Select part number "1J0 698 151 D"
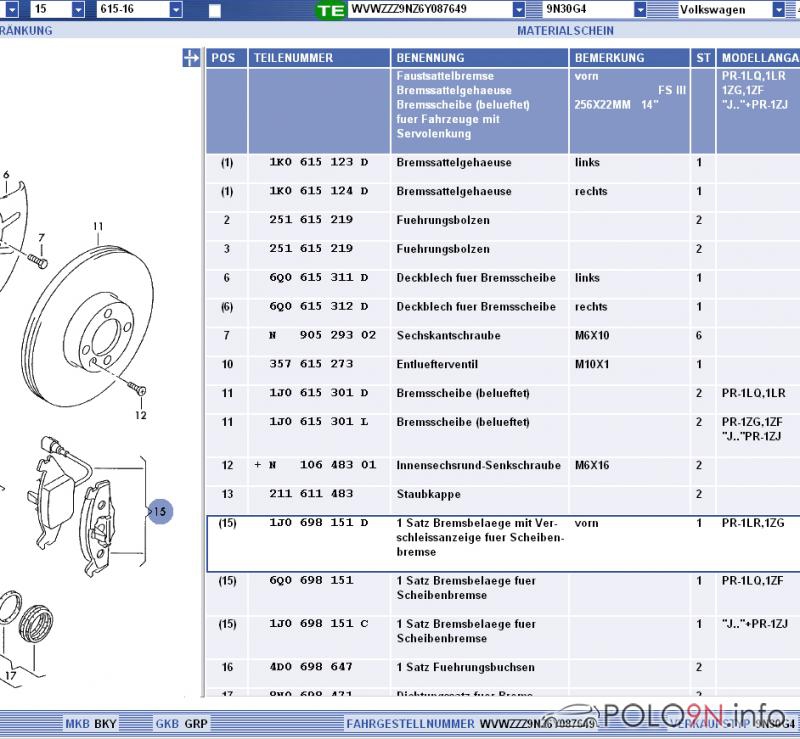The width and height of the screenshot is (800, 739). point(319,523)
